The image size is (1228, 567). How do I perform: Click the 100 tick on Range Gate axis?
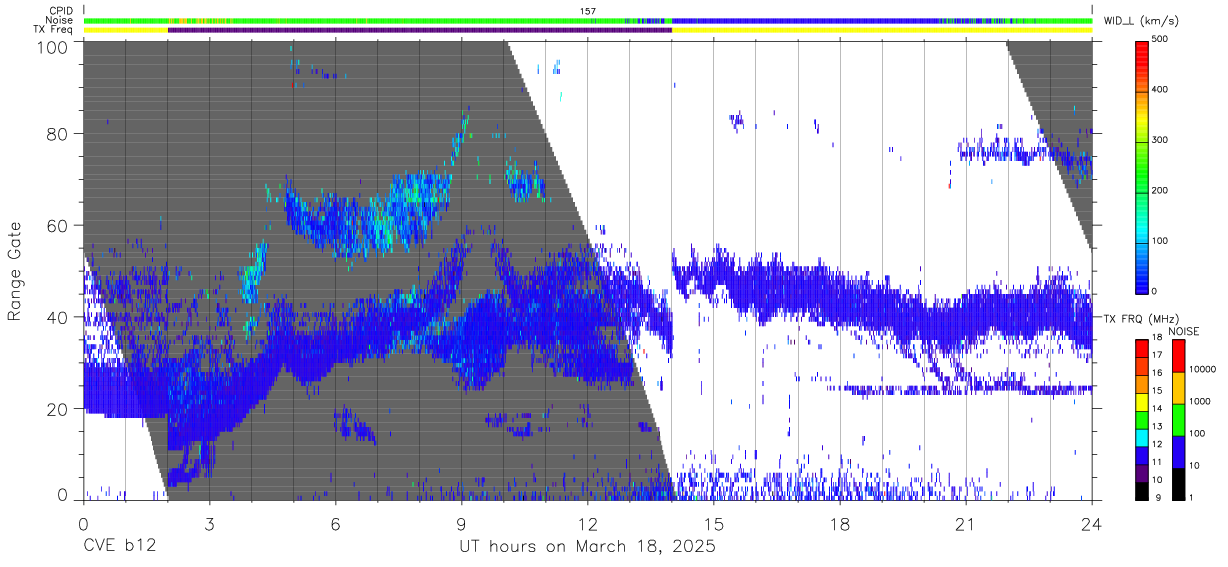(x=53, y=46)
